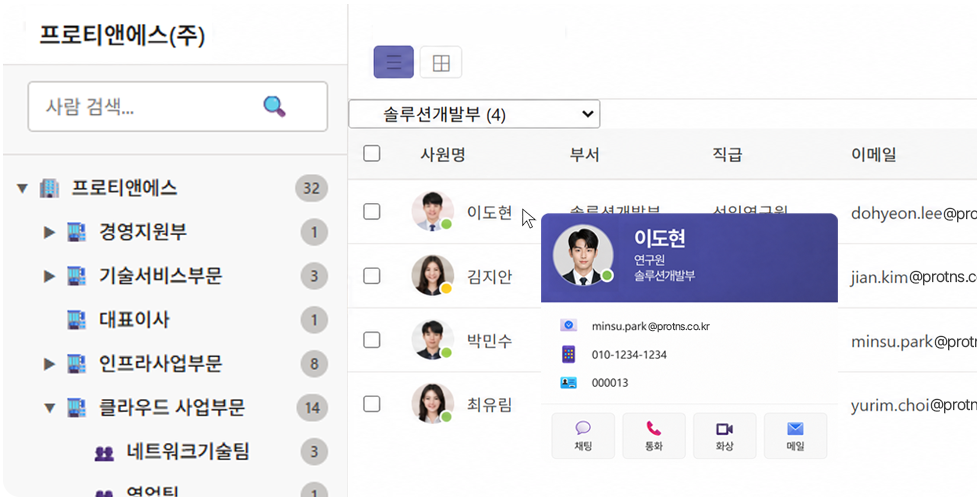Click the phone icon beside 010-1234-1234
Screen dimensions: 980x500
click(x=568, y=354)
